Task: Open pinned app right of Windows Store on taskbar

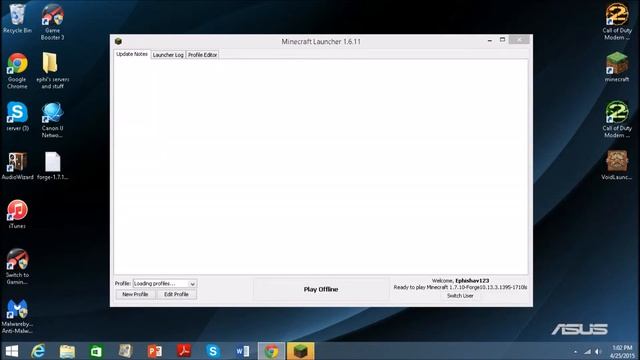Action: [126, 351]
